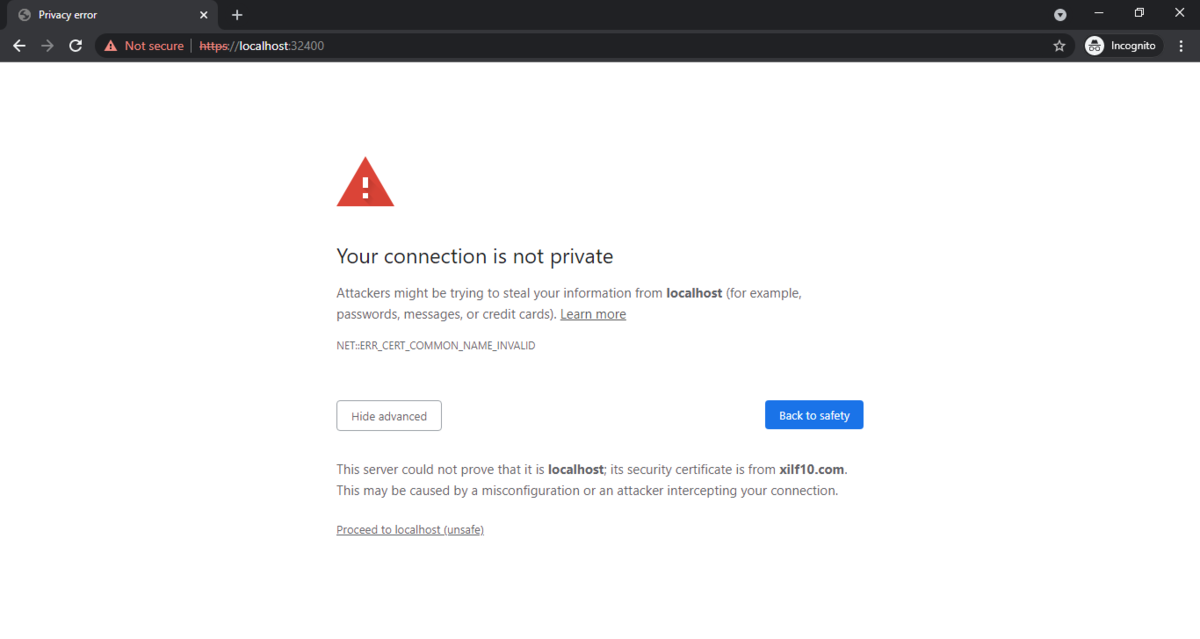
Task: Open the tab search dropdown arrow
Action: point(1060,15)
